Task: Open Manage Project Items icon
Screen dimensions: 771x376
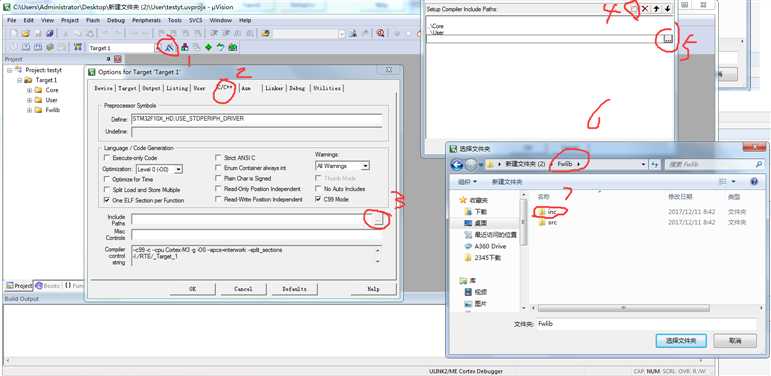Action: 184,47
